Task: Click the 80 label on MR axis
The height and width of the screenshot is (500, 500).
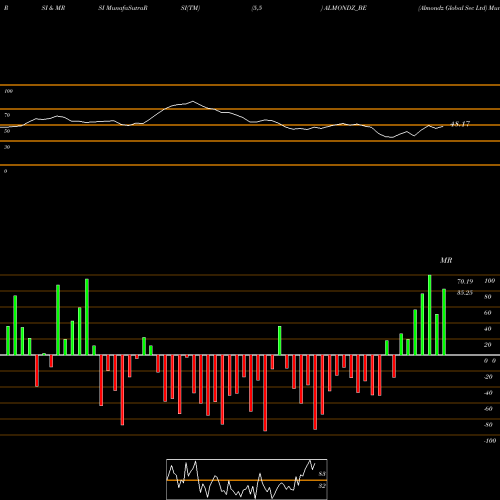Action: (488, 297)
